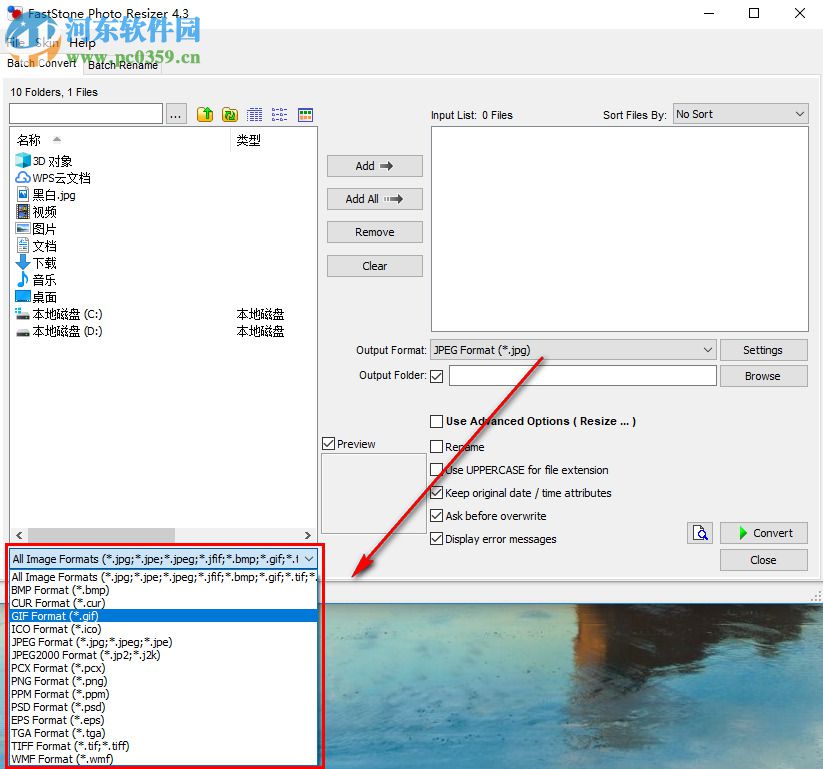This screenshot has width=823, height=769.
Task: Select 本地磁盘 (D:) drive
Action: [59, 331]
